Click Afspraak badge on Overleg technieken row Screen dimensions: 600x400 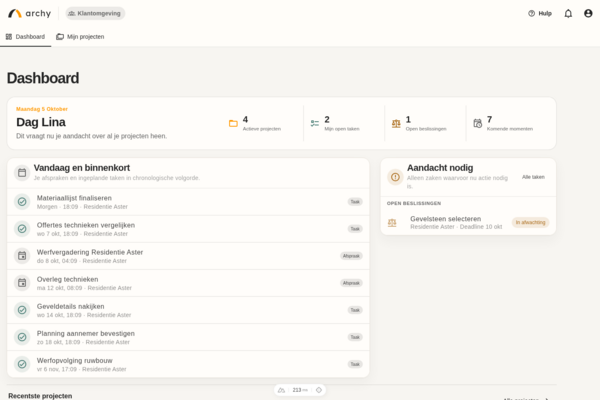point(351,283)
